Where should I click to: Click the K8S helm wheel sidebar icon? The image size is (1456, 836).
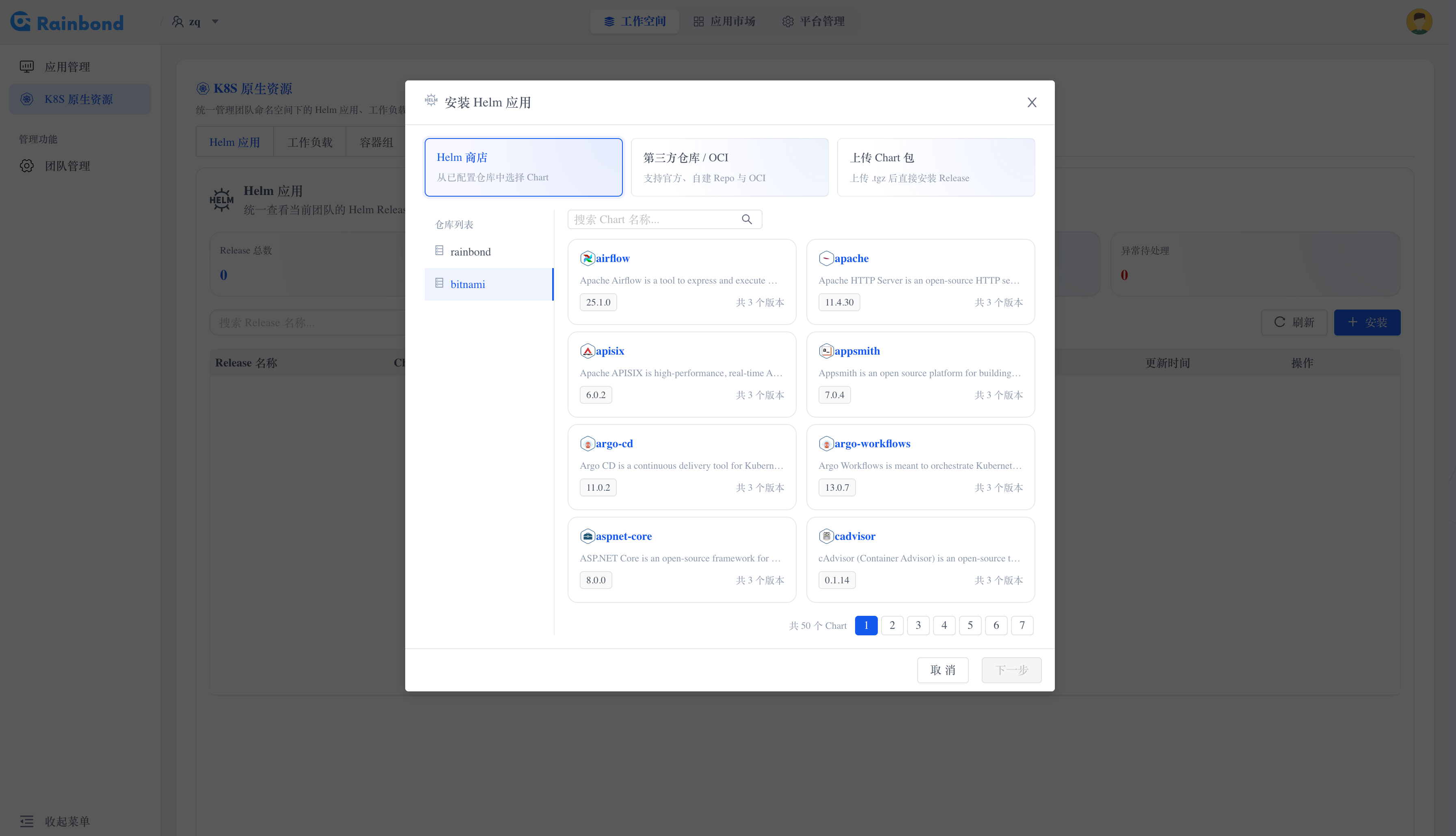pyautogui.click(x=27, y=100)
